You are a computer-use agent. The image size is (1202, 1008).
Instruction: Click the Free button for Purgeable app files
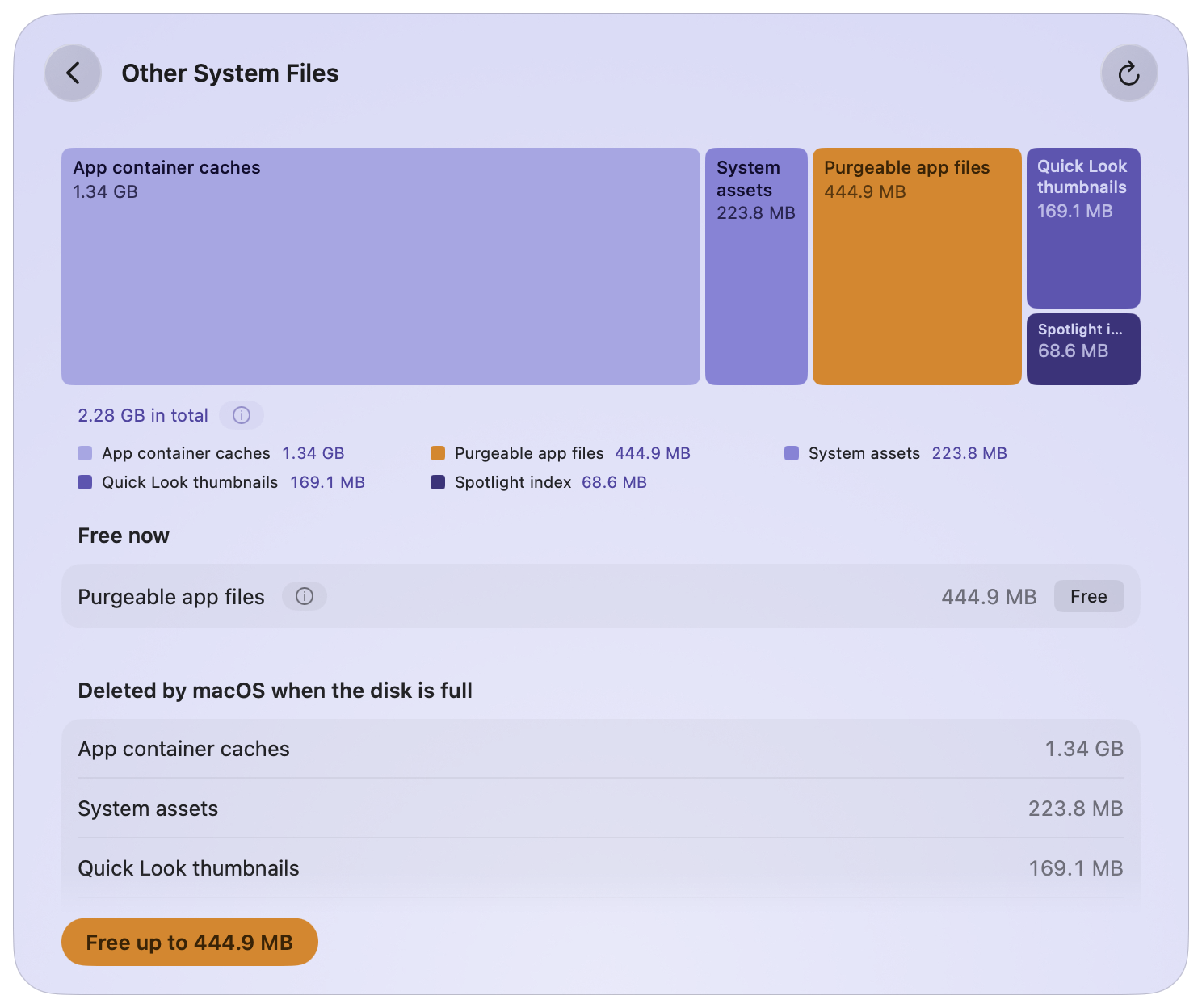1089,596
